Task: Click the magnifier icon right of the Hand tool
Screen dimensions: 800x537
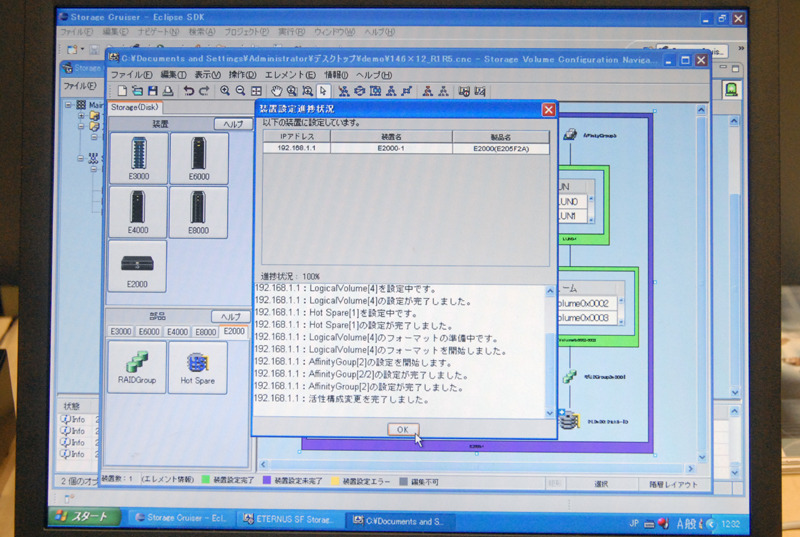Action: pos(292,91)
